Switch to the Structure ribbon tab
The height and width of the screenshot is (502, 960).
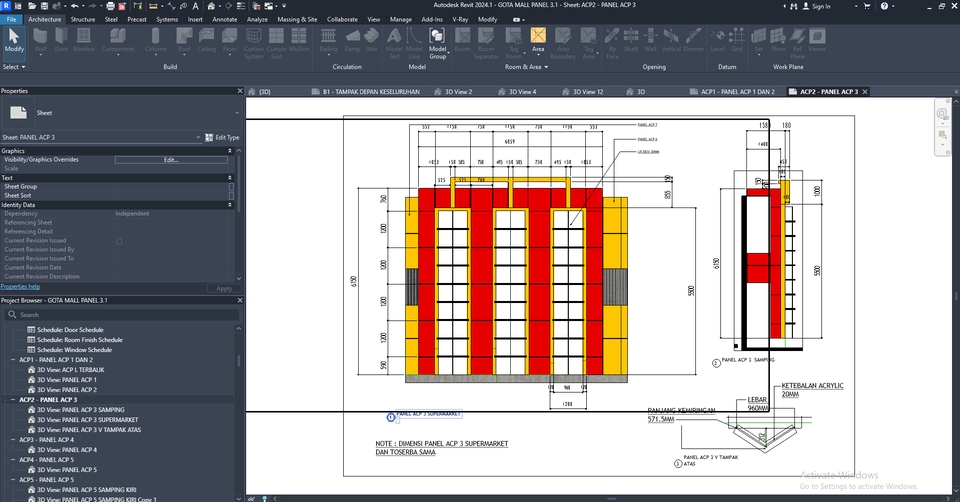coord(83,19)
